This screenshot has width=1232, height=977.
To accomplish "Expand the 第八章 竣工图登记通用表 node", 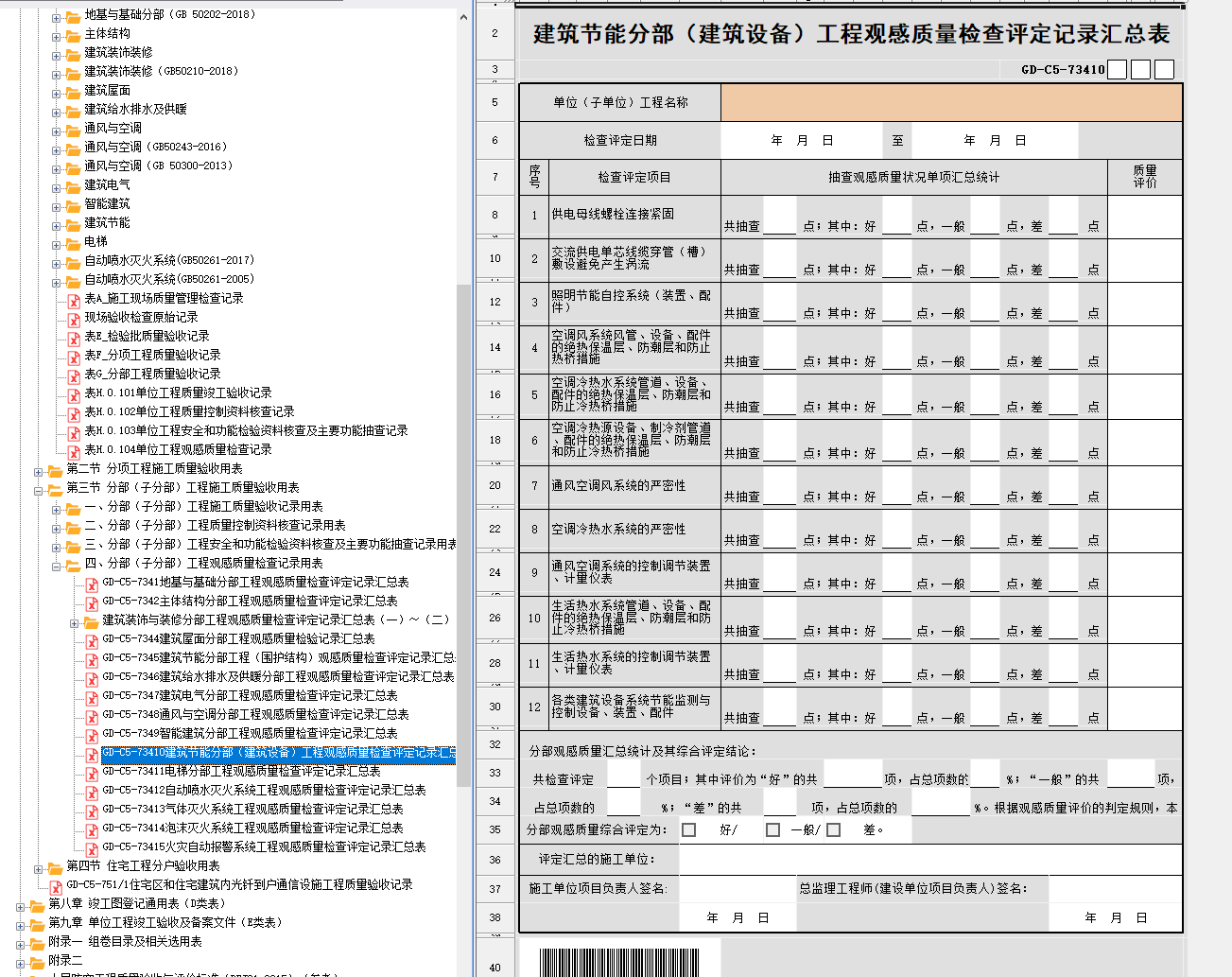I will pyautogui.click(x=21, y=905).
